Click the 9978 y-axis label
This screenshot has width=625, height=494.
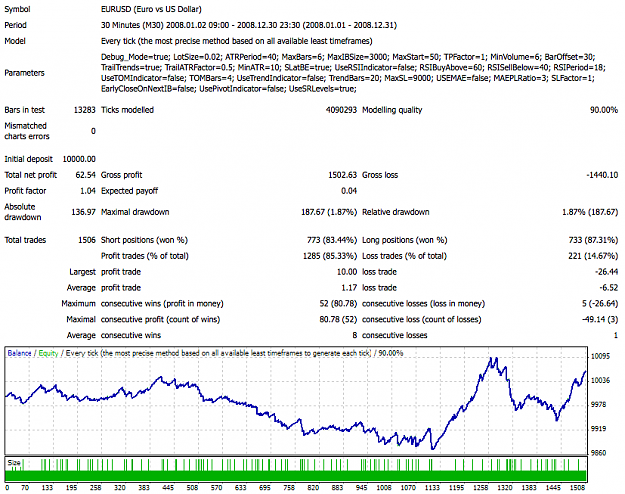598,405
